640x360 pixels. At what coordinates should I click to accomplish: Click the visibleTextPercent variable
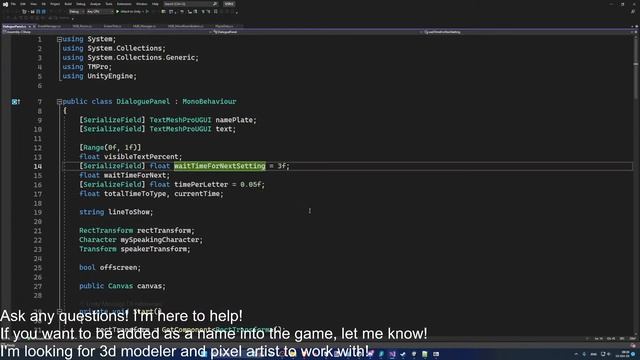141,157
